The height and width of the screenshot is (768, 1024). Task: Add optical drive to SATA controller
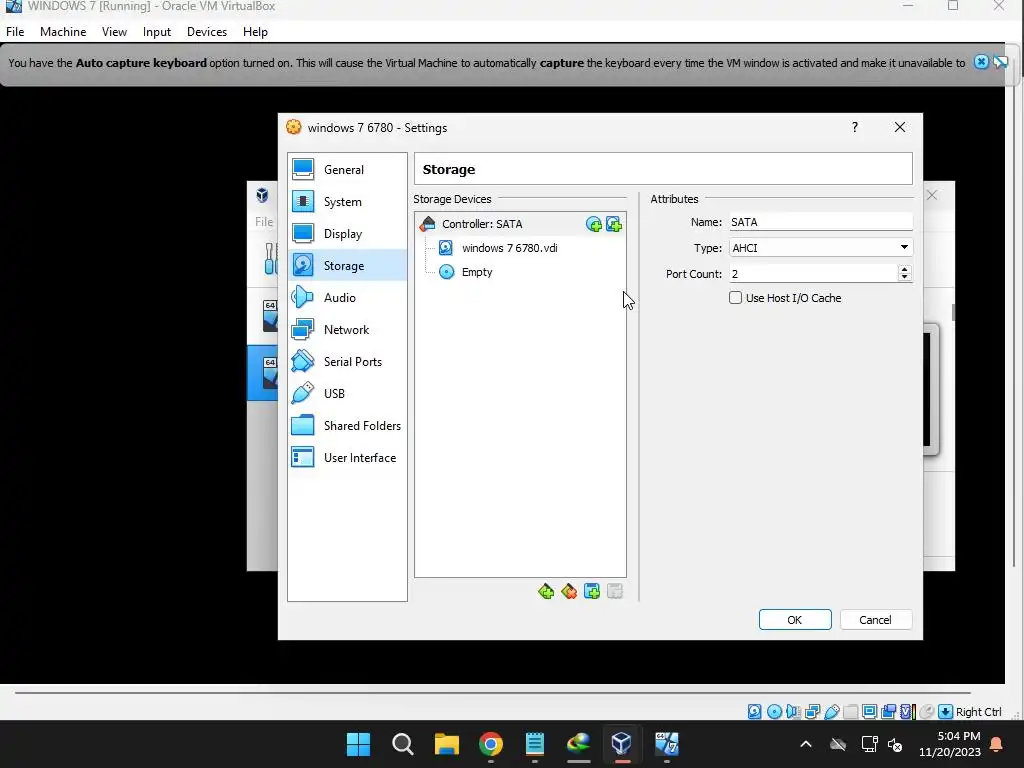594,225
